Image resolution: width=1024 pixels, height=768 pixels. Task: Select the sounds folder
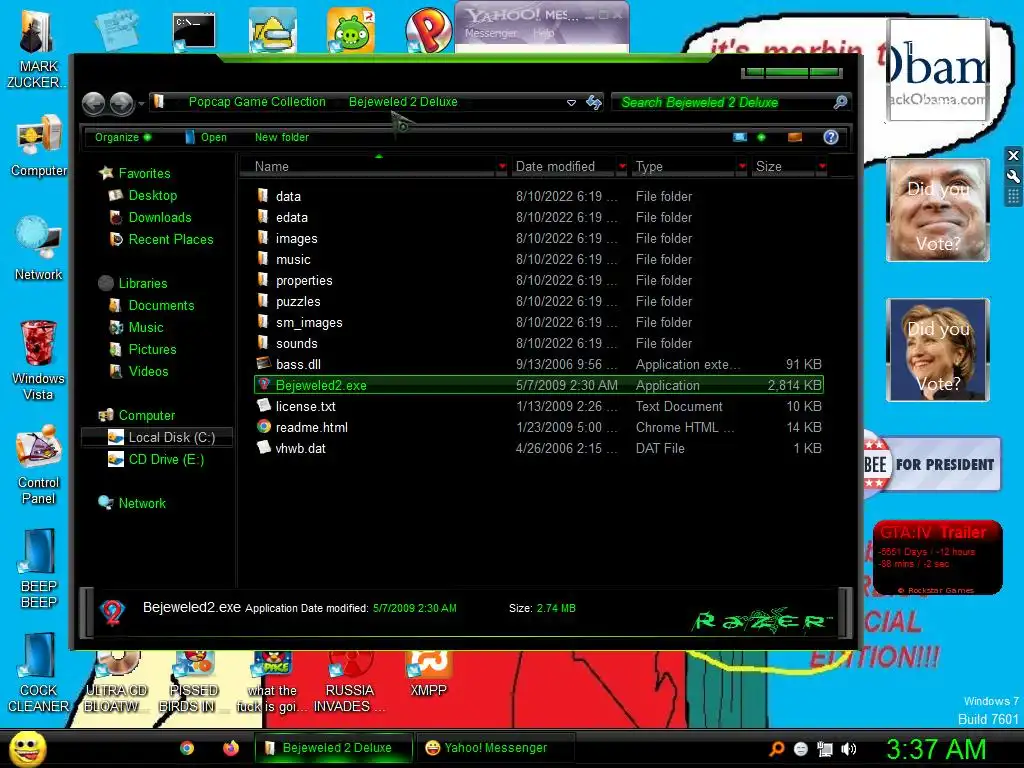[x=539, y=343]
